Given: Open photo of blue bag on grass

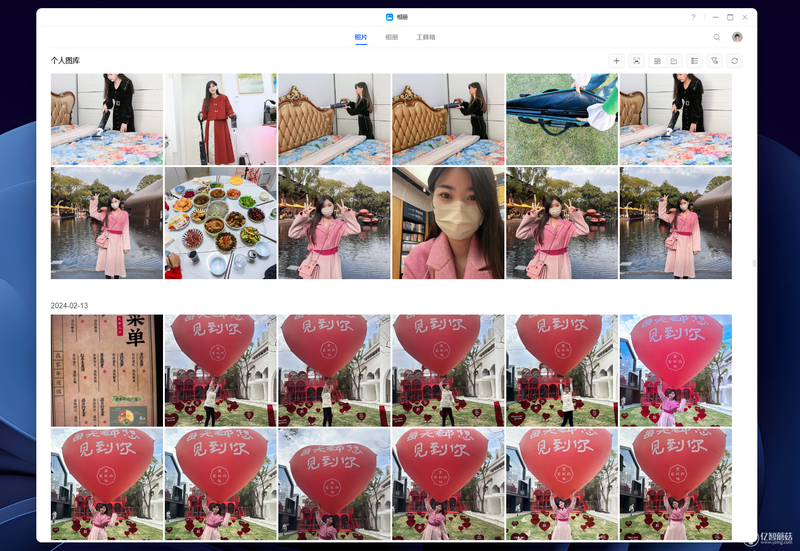Looking at the screenshot, I should tap(562, 119).
